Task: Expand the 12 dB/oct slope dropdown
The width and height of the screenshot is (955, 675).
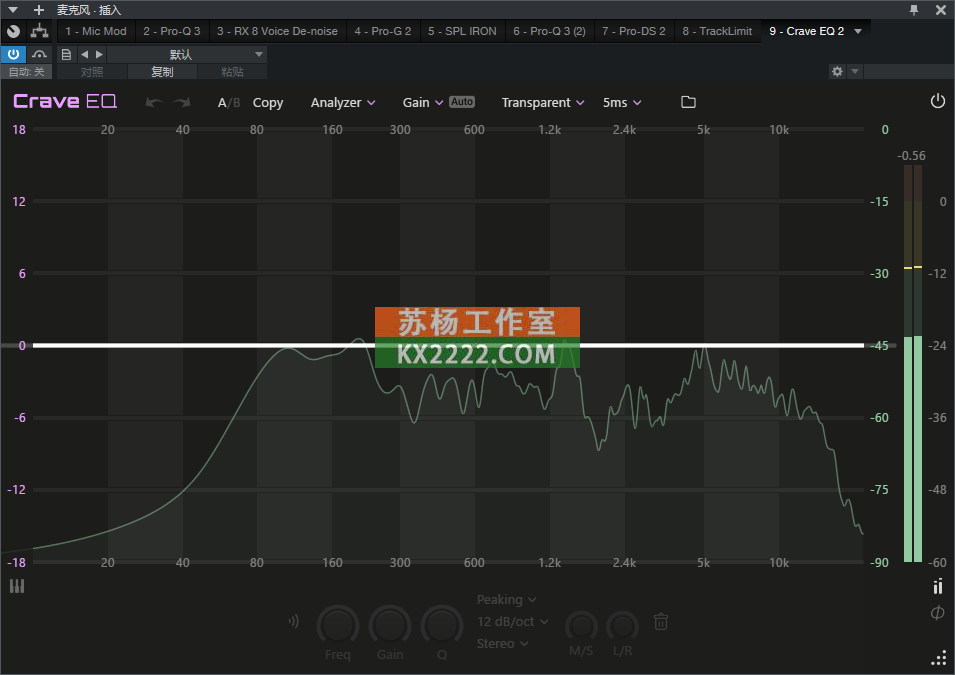Action: pos(513,621)
